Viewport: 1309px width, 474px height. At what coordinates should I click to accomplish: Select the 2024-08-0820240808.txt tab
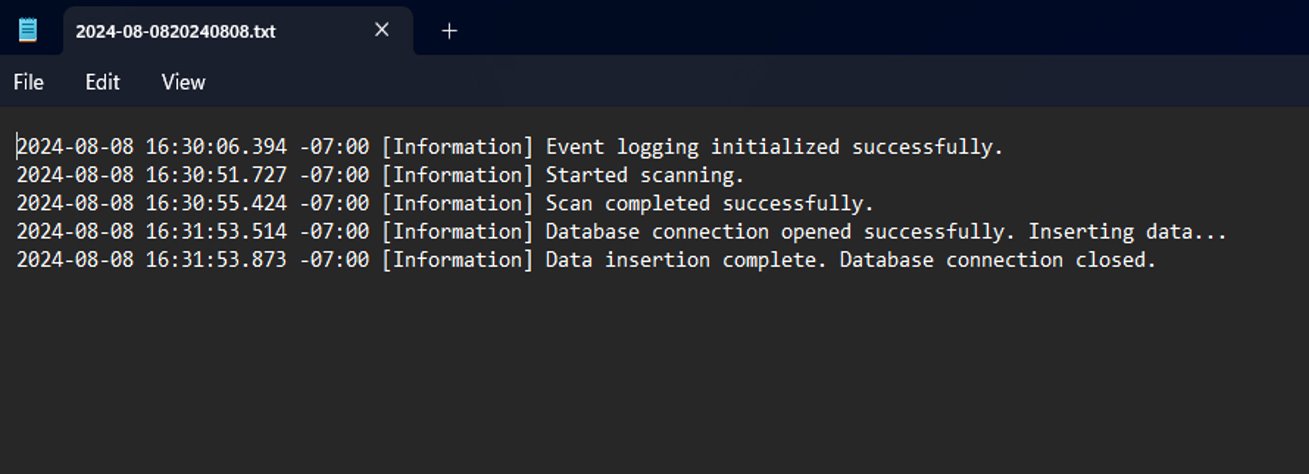175,31
